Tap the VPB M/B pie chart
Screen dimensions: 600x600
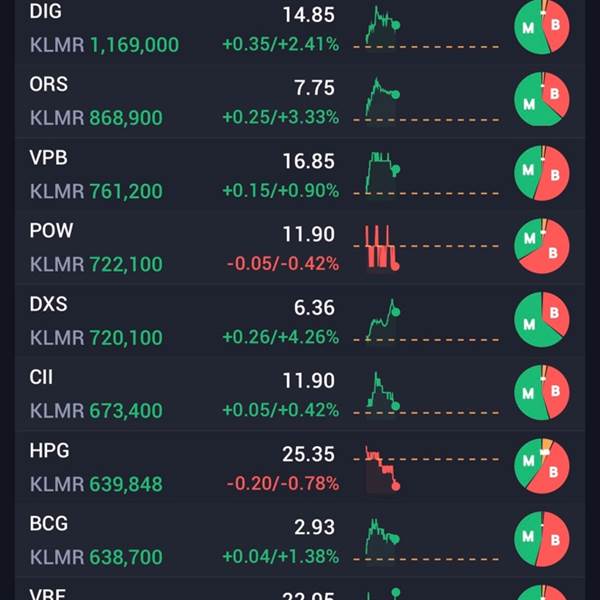(x=541, y=173)
